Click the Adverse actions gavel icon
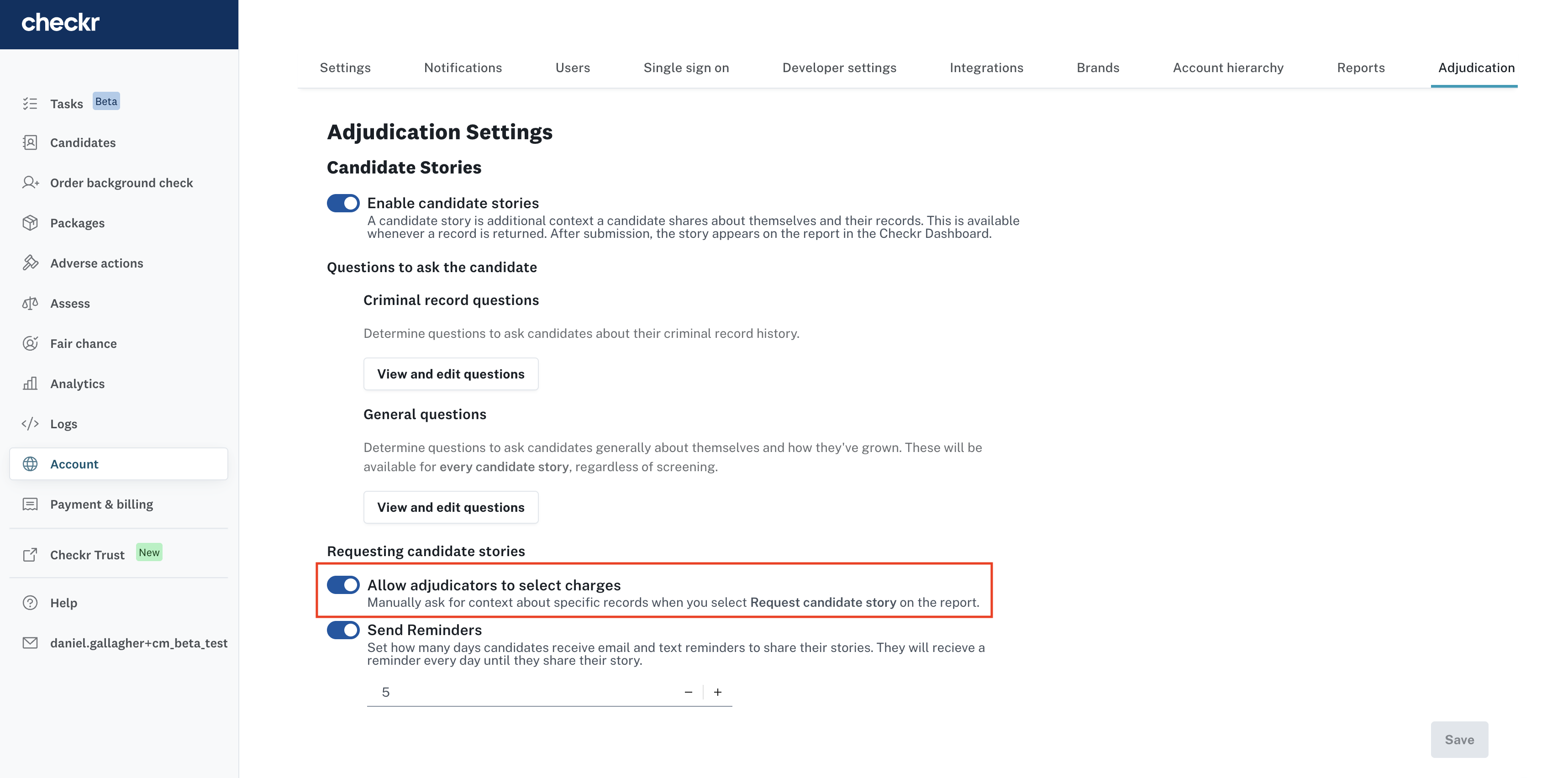Image resolution: width=1568 pixels, height=778 pixels. coord(30,263)
